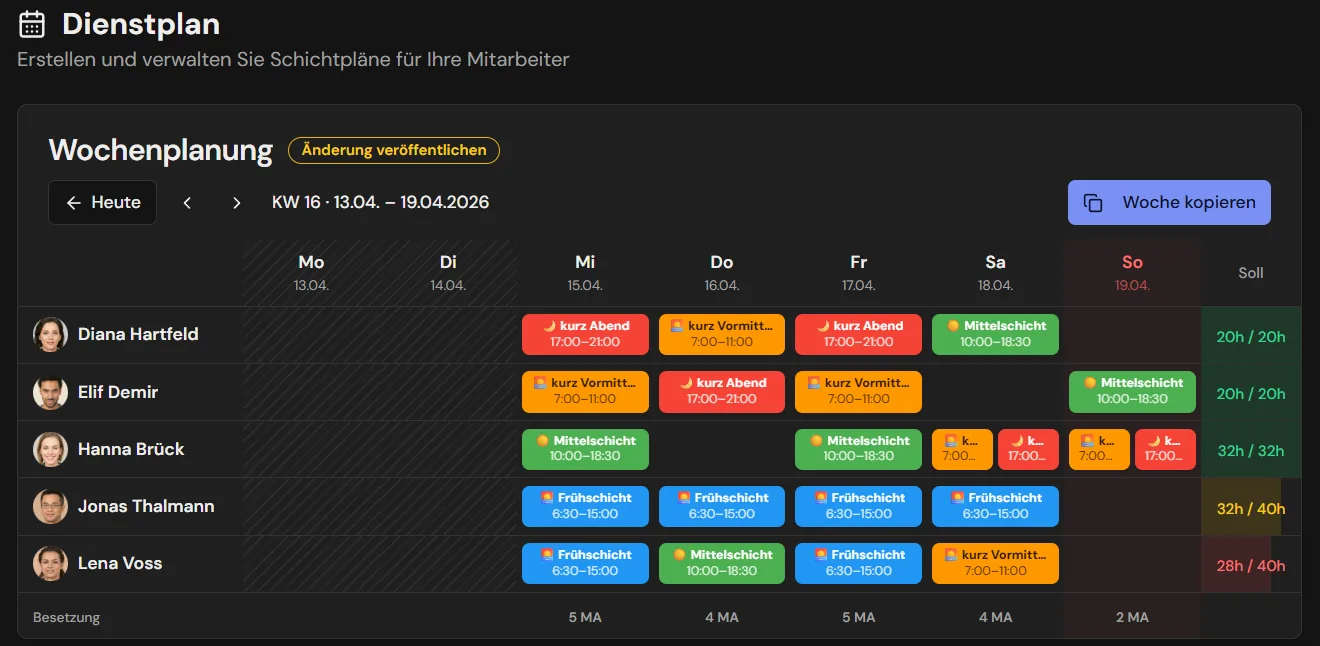Open Diana Hartfeld's Friday kurz Abend shift
The image size is (1320, 646).
pyautogui.click(x=858, y=334)
